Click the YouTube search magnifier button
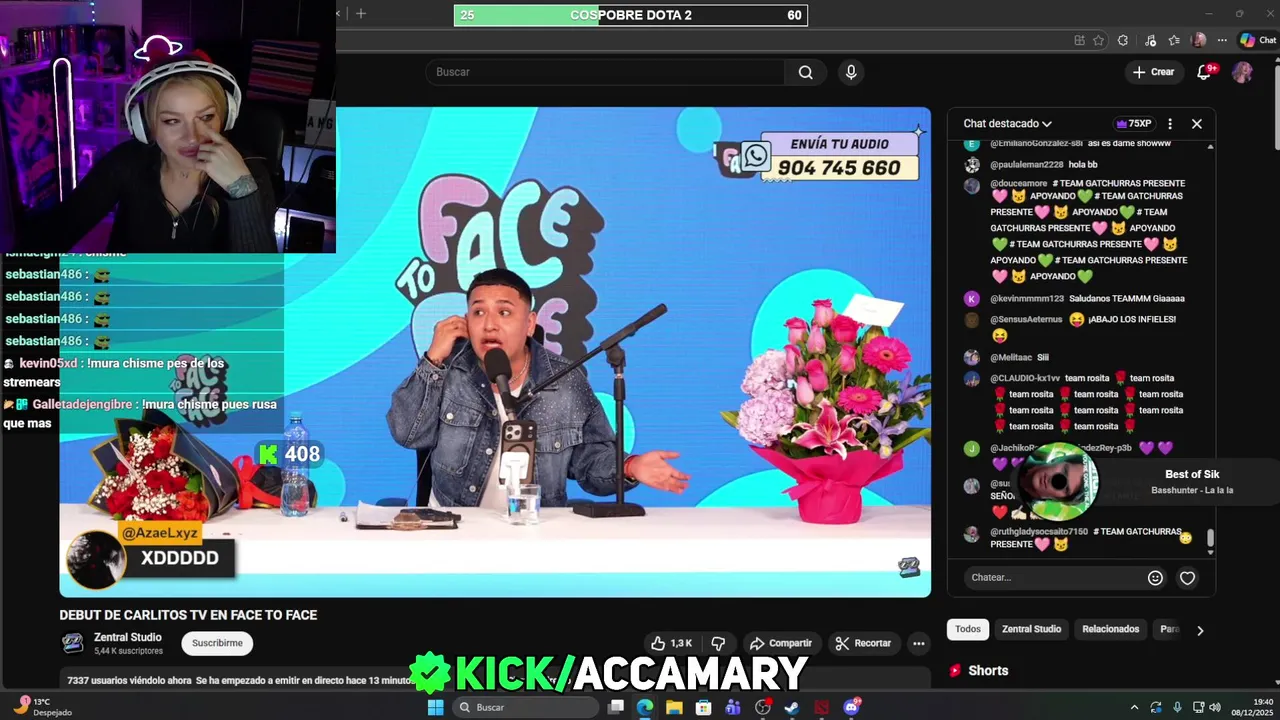1280x720 pixels. [x=805, y=72]
